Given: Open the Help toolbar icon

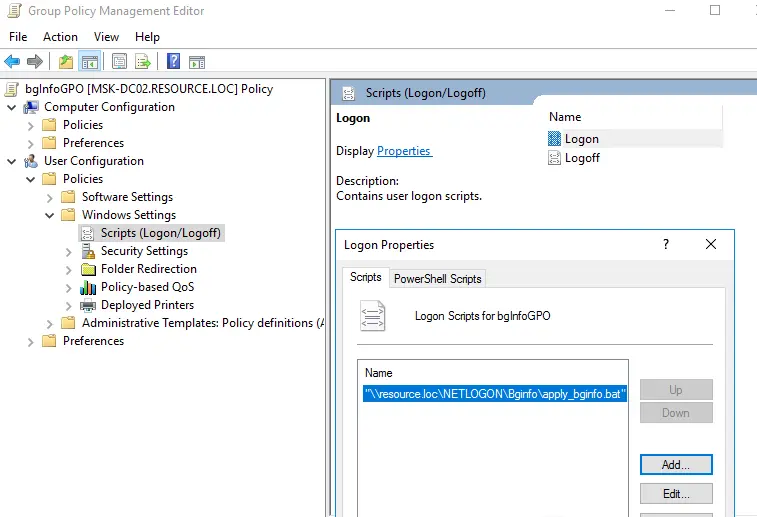Looking at the screenshot, I should click(x=173, y=61).
